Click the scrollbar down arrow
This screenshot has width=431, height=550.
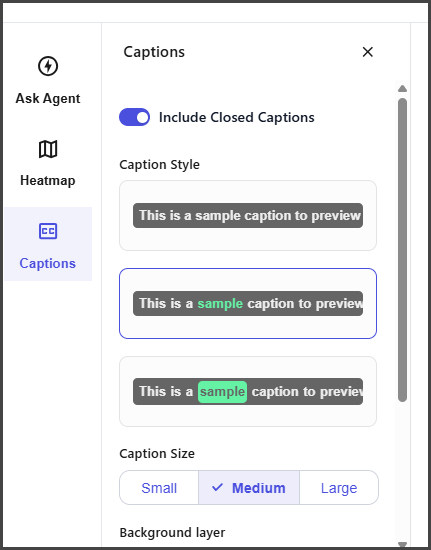coord(403,544)
